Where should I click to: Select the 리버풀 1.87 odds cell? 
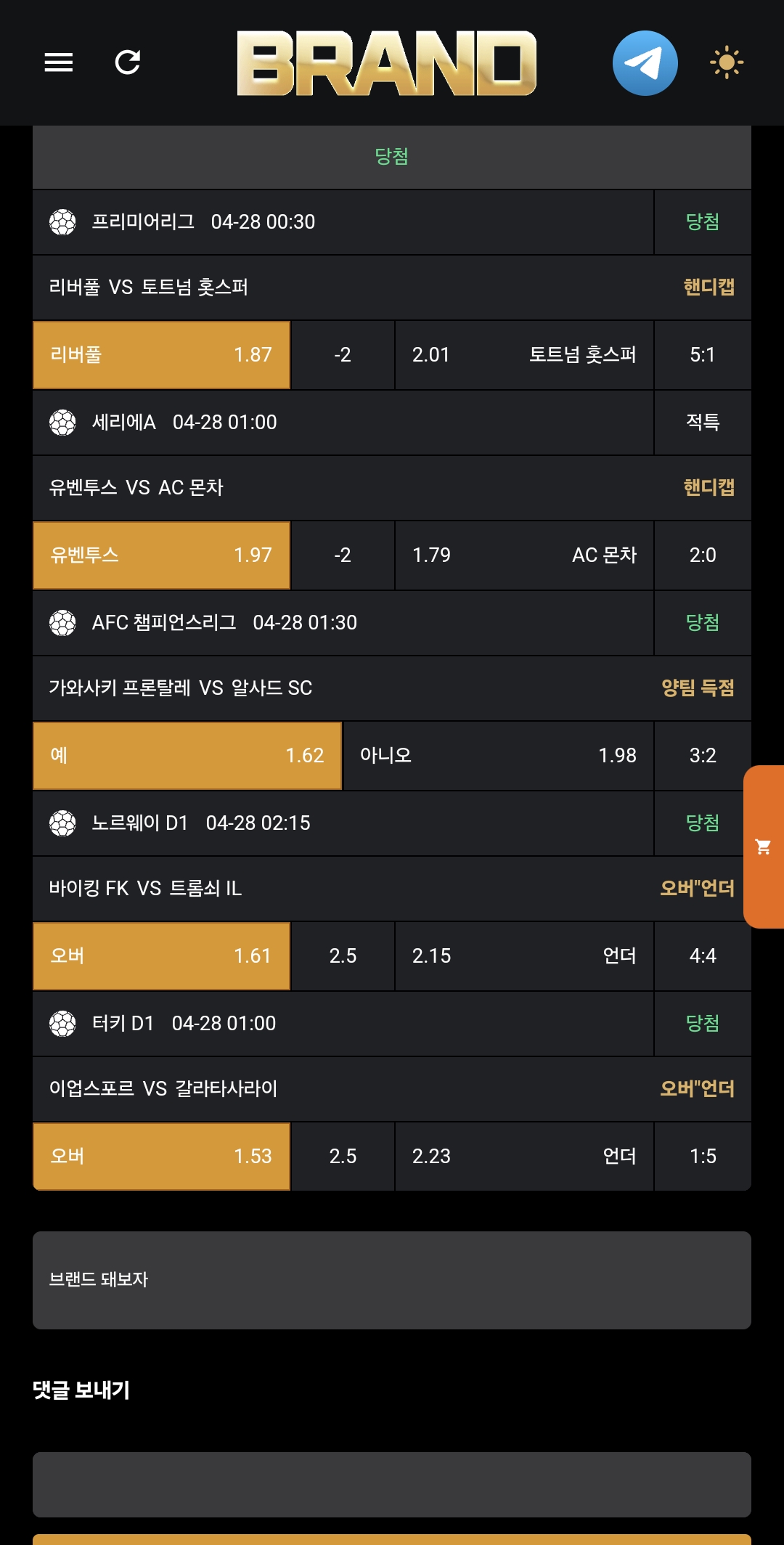pyautogui.click(x=162, y=355)
